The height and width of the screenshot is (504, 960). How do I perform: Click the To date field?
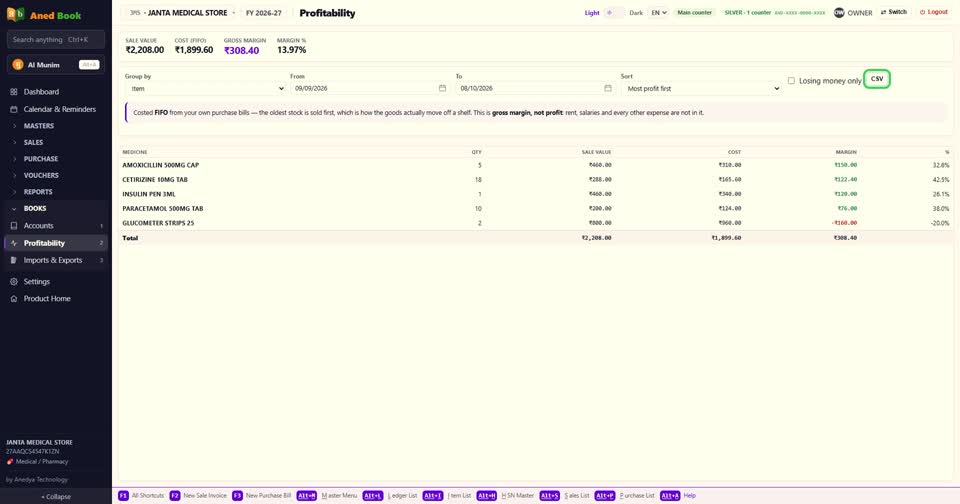[x=536, y=88]
